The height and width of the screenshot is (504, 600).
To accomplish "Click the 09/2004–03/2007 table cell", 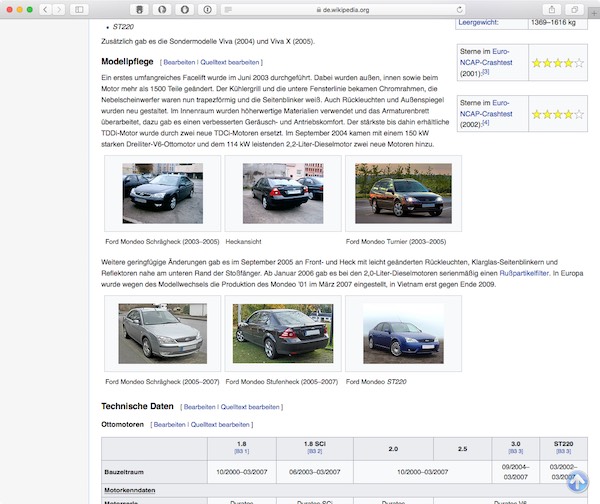I will coord(515,472).
